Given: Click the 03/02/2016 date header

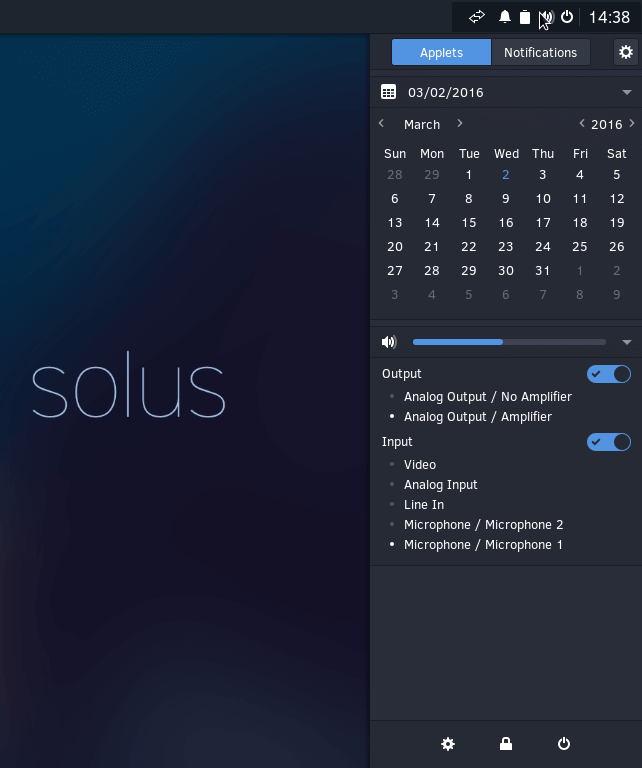Looking at the screenshot, I should pyautogui.click(x=446, y=93).
